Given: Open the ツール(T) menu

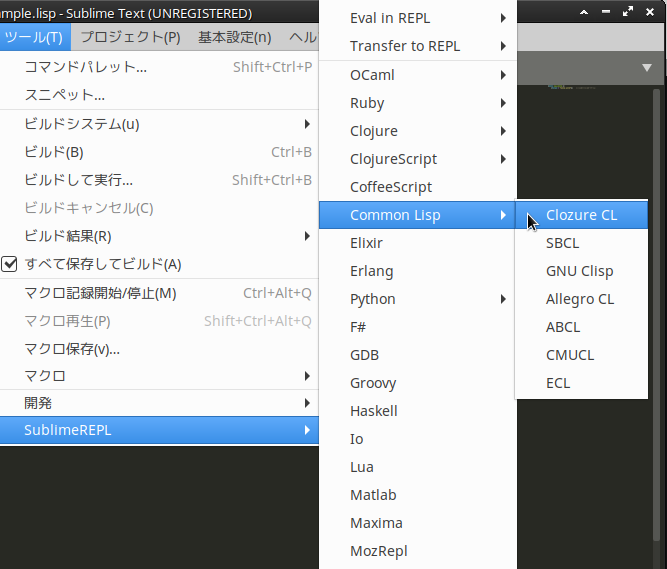Looking at the screenshot, I should (x=35, y=37).
